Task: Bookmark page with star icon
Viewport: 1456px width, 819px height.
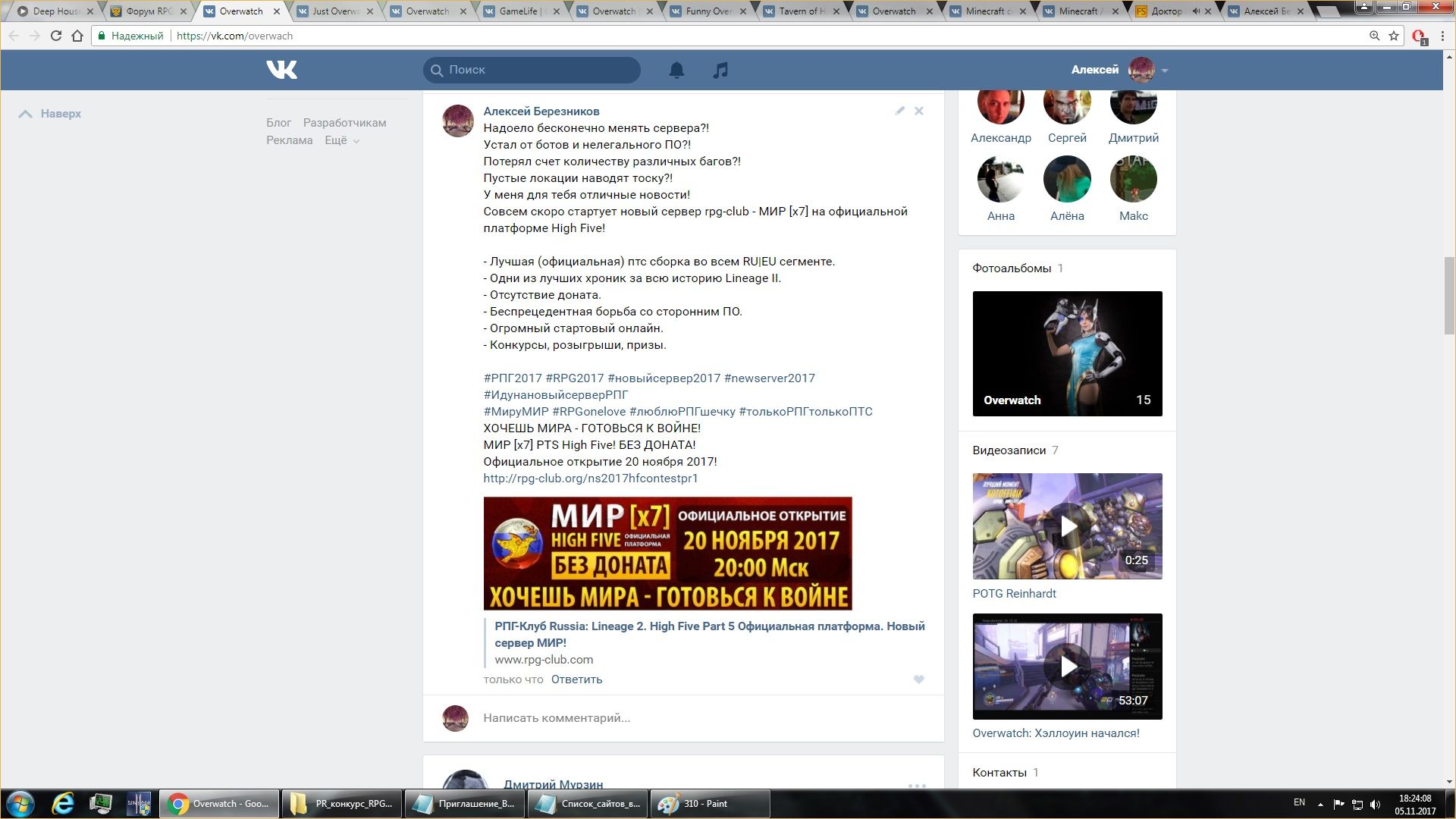Action: [x=1394, y=36]
